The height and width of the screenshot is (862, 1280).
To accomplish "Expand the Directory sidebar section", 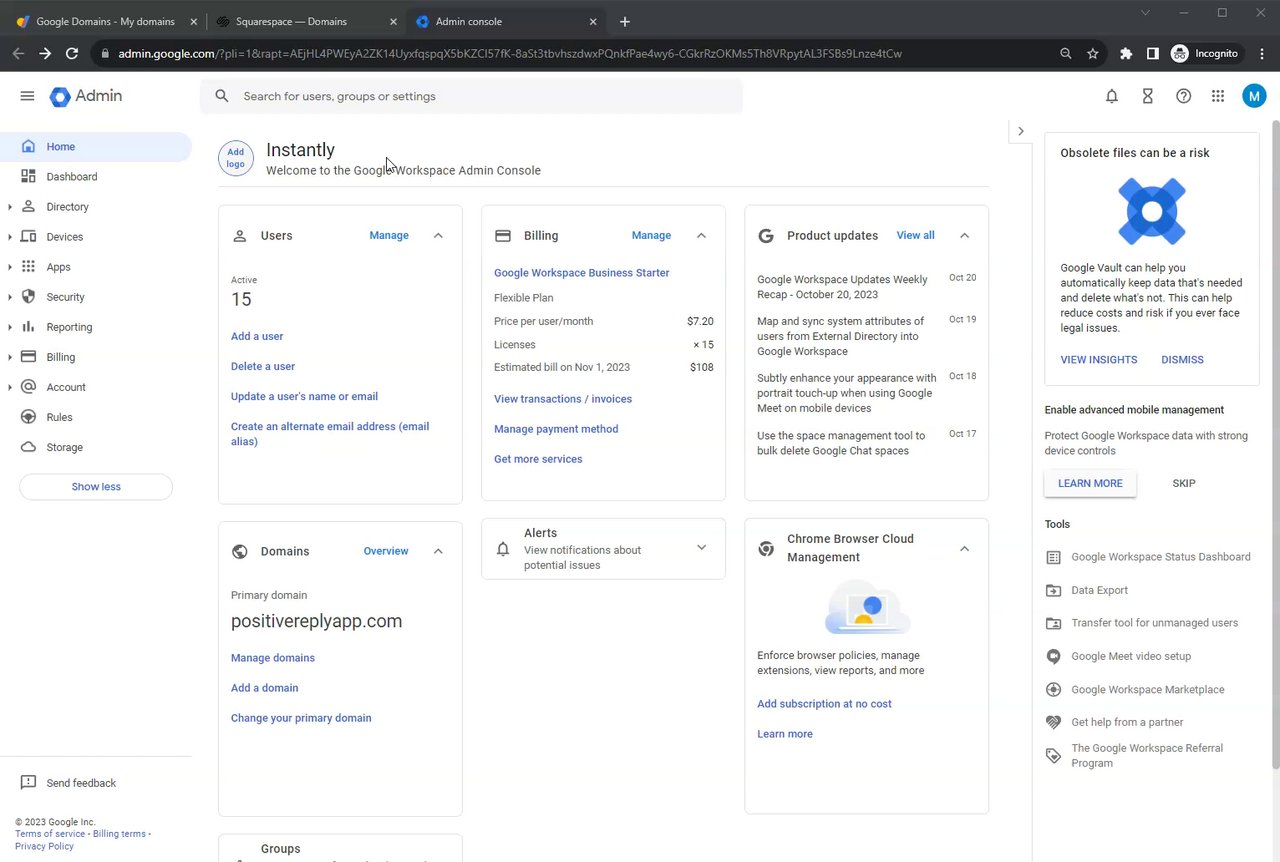I will pyautogui.click(x=10, y=207).
